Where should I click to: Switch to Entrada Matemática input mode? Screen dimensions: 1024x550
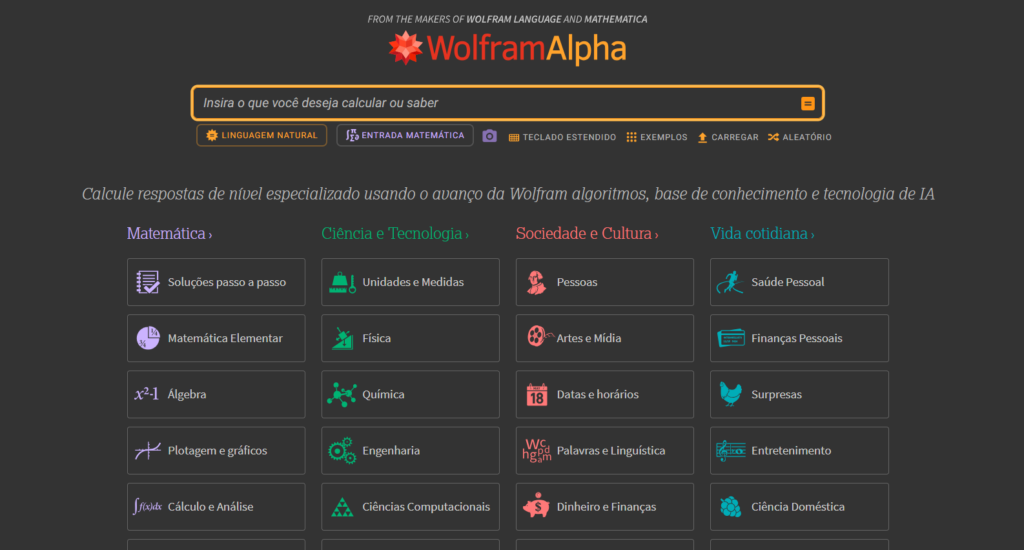[x=405, y=135]
